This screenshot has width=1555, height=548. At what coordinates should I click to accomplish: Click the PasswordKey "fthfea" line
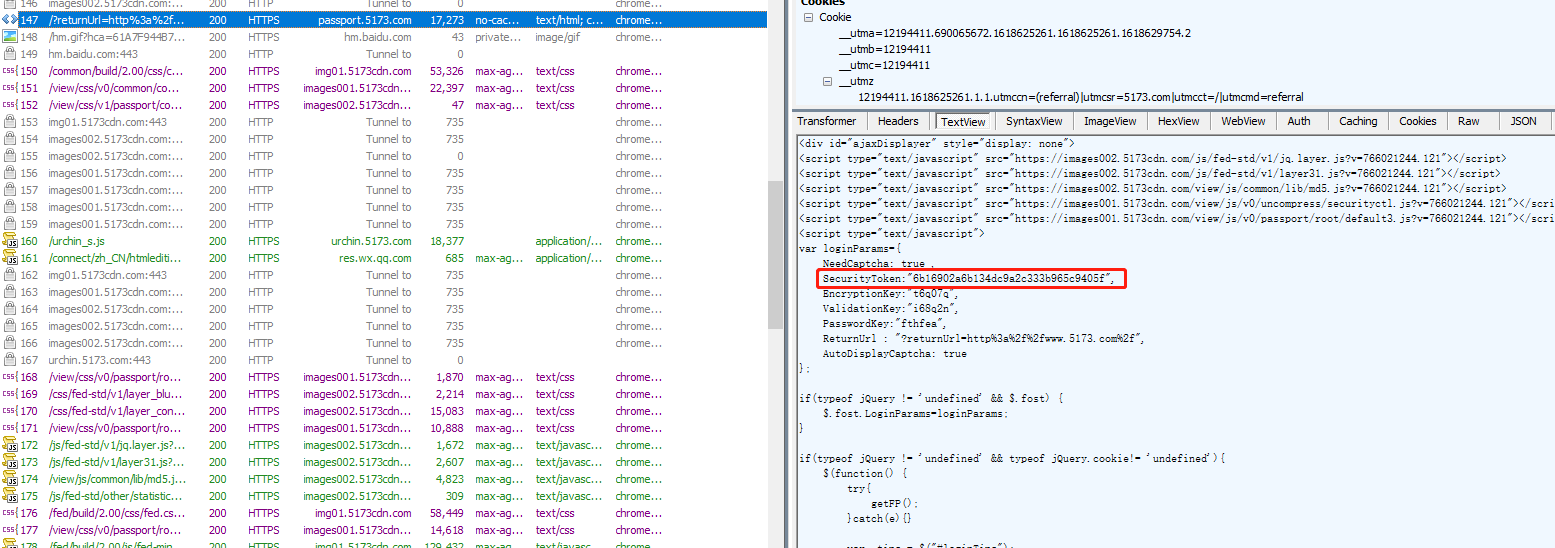pyautogui.click(x=884, y=324)
